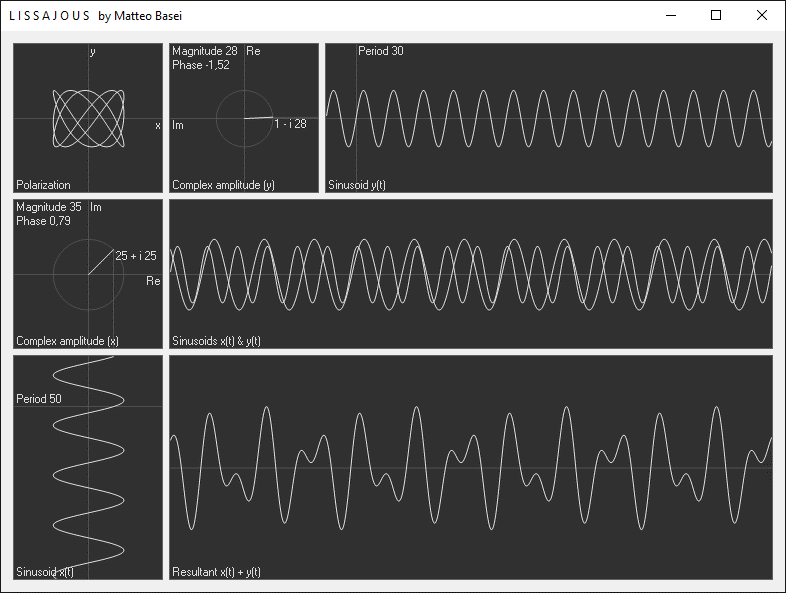Click the 'Sinusoid x(t)' caption

click(45, 572)
